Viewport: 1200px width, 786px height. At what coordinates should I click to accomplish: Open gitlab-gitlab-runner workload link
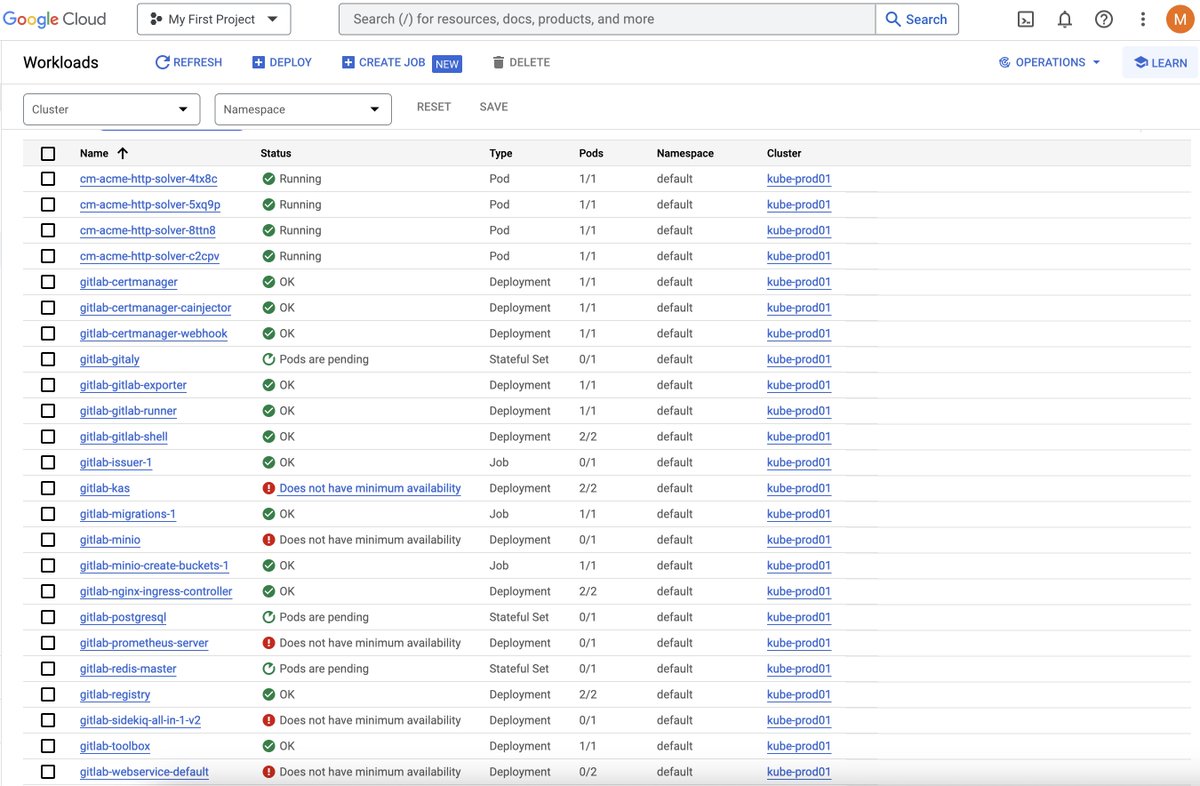pos(128,411)
